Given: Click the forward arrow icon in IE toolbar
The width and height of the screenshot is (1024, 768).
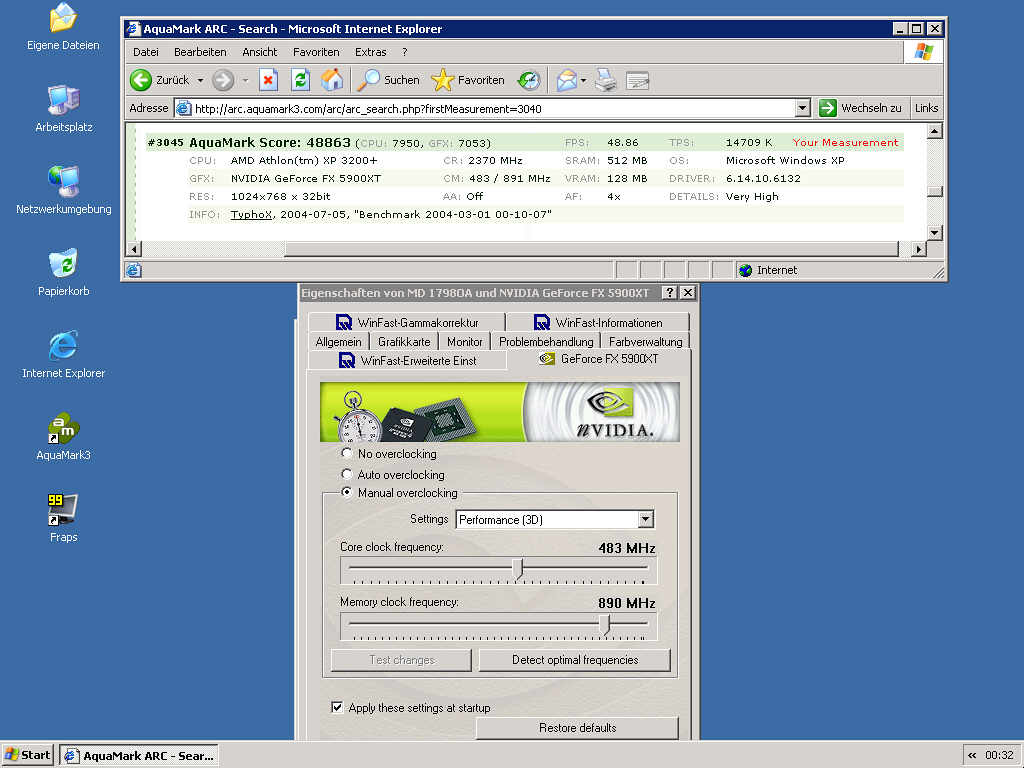Looking at the screenshot, I should tap(223, 80).
